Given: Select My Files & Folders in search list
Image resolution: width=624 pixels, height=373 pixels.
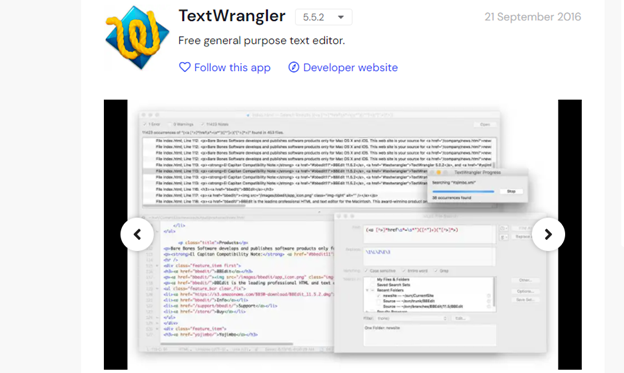Looking at the screenshot, I should 393,280.
